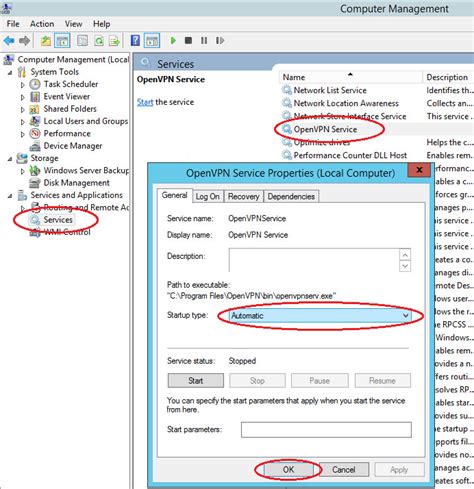Sort services by the Name column header

pyautogui.click(x=351, y=77)
